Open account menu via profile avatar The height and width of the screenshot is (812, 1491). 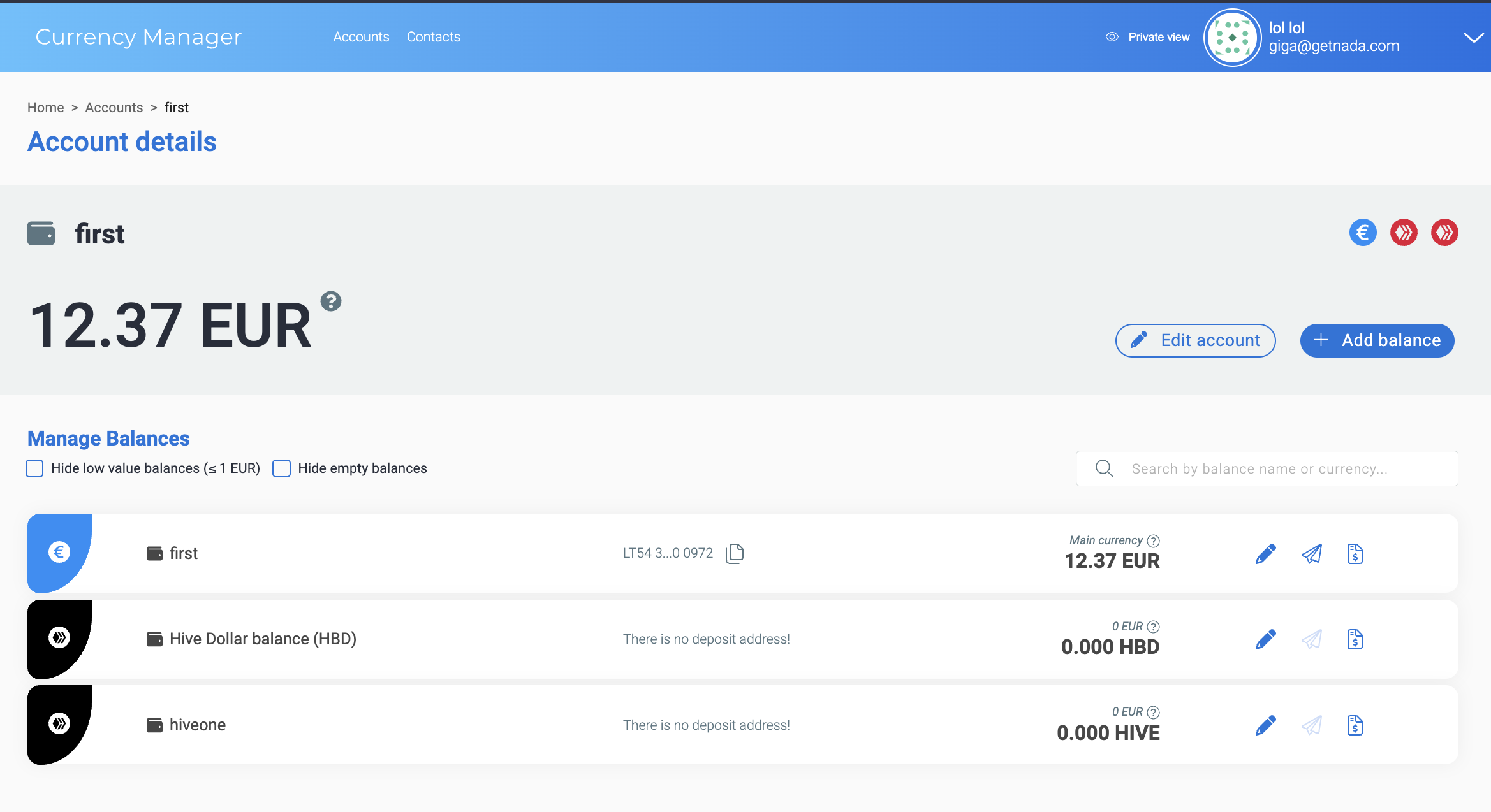(x=1231, y=38)
